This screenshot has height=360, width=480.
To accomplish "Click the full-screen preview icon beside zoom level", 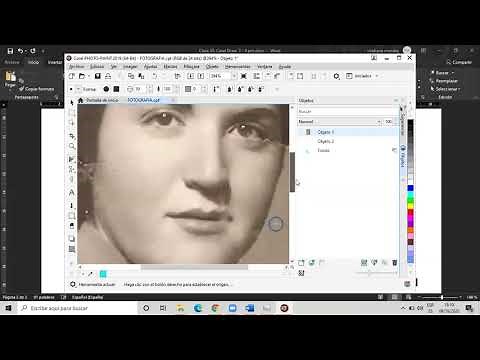I will click(x=244, y=76).
